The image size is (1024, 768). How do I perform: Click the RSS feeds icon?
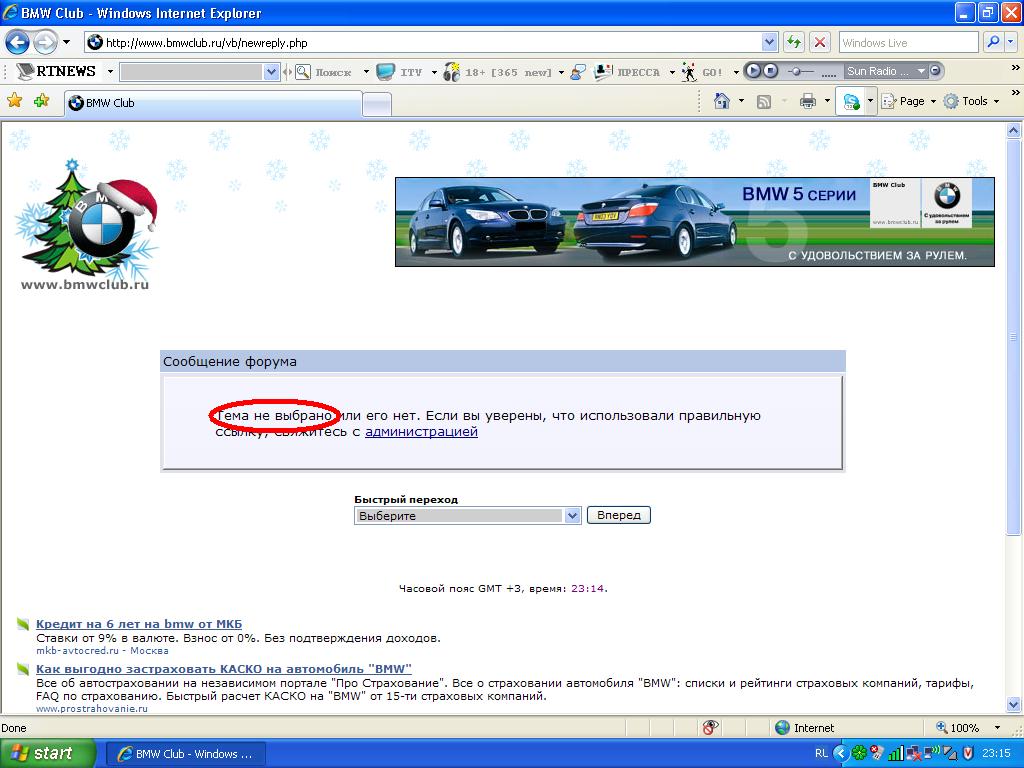[x=763, y=101]
